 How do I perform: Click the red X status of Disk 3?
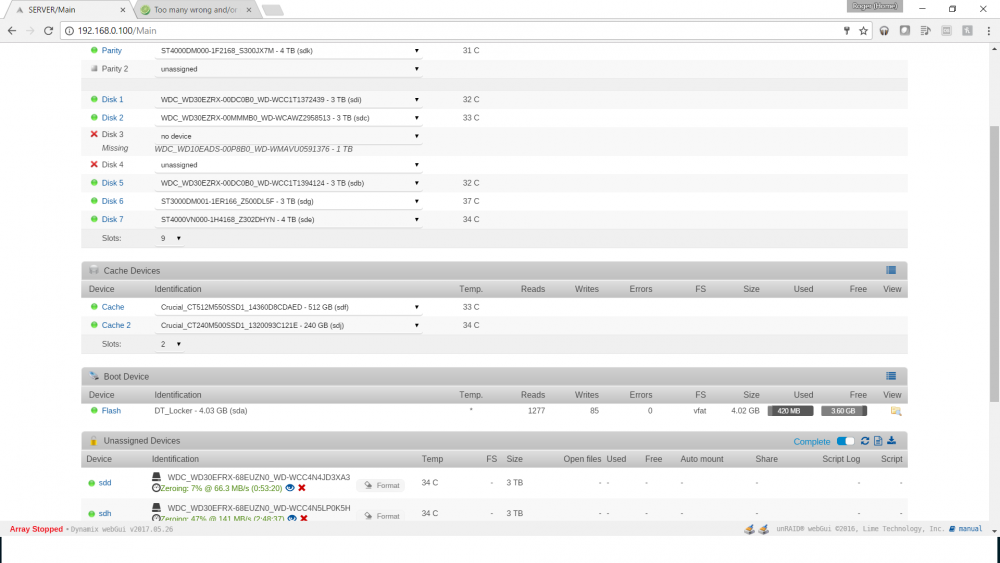click(x=94, y=135)
